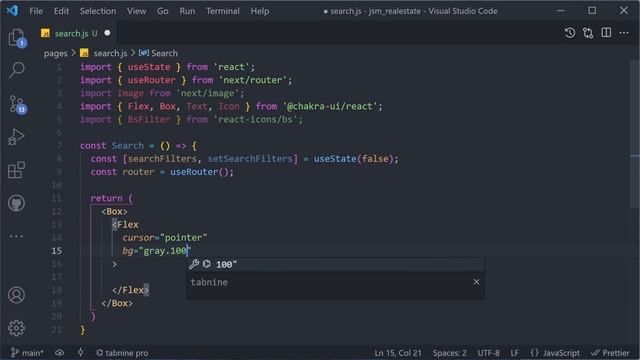This screenshot has width=640, height=360.
Task: Click the unsaved dot on search.js tab
Action: 107,33
